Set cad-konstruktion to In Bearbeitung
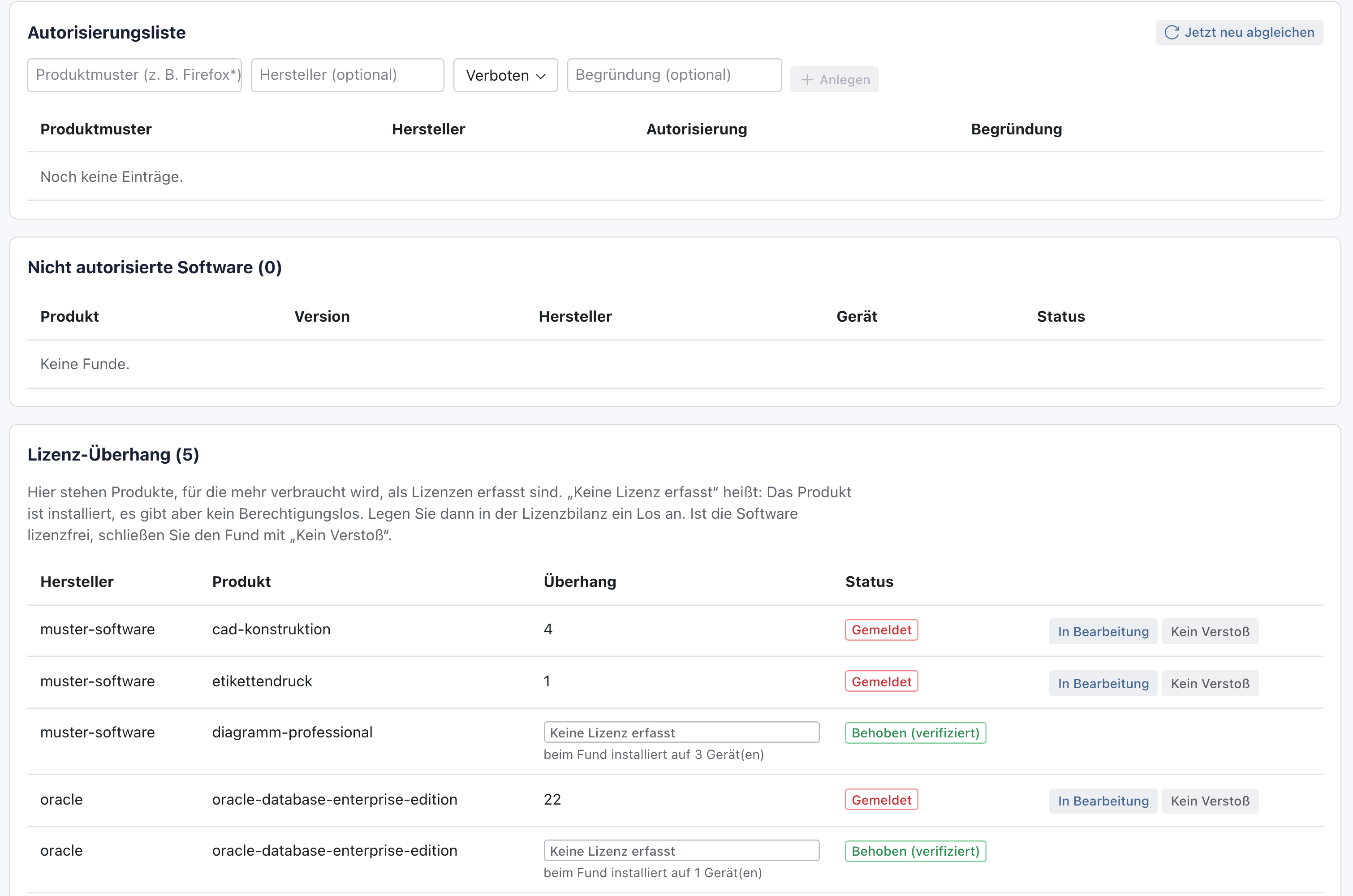 [1103, 631]
